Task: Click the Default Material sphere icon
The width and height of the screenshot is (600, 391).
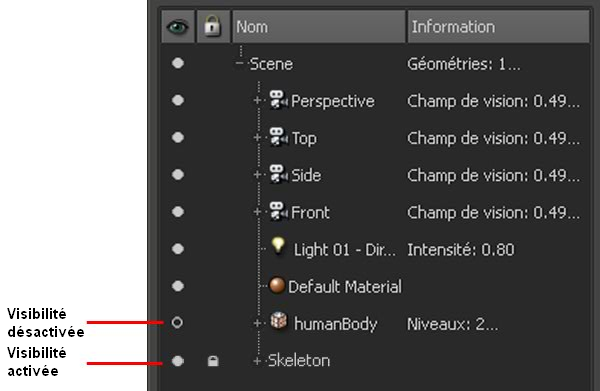Action: (x=277, y=285)
